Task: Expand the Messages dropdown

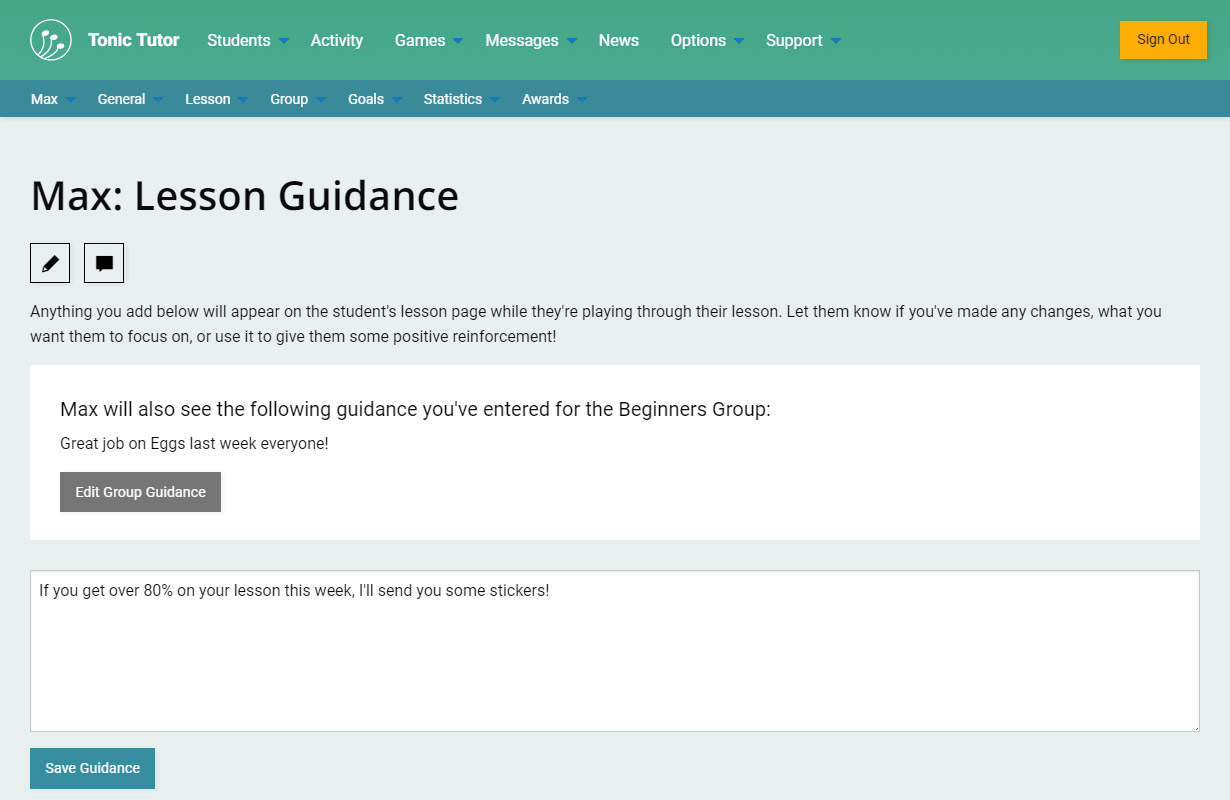Action: (530, 40)
